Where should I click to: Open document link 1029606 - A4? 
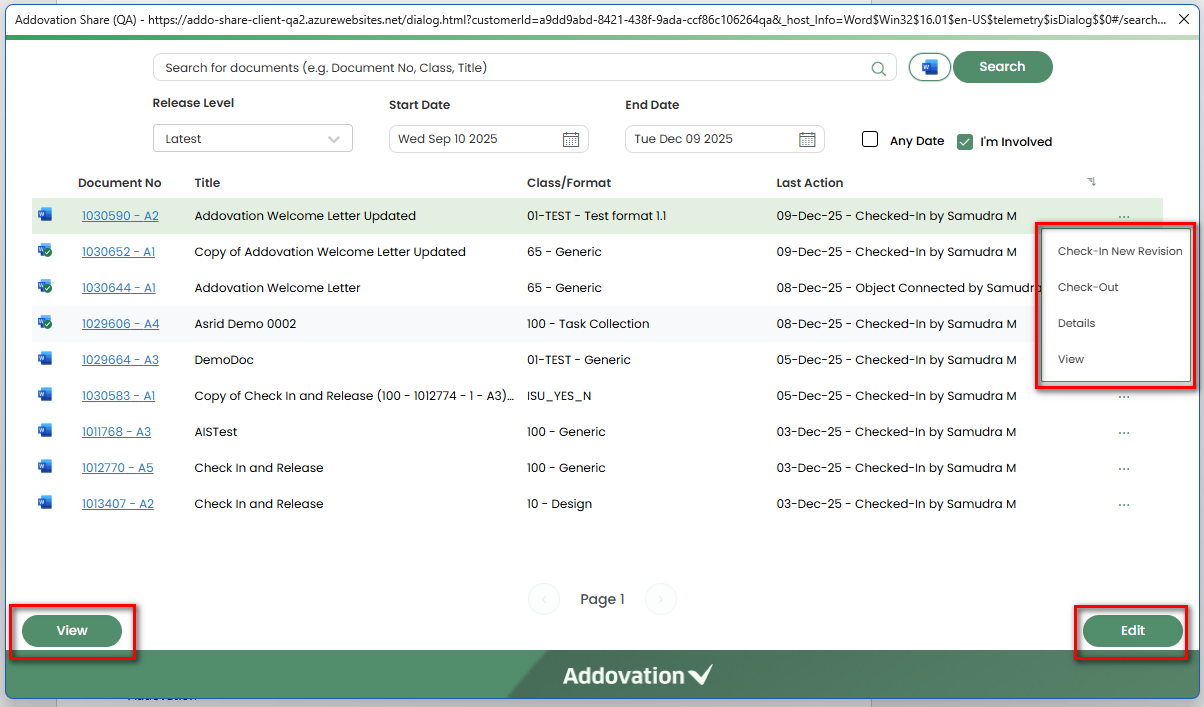(120, 324)
